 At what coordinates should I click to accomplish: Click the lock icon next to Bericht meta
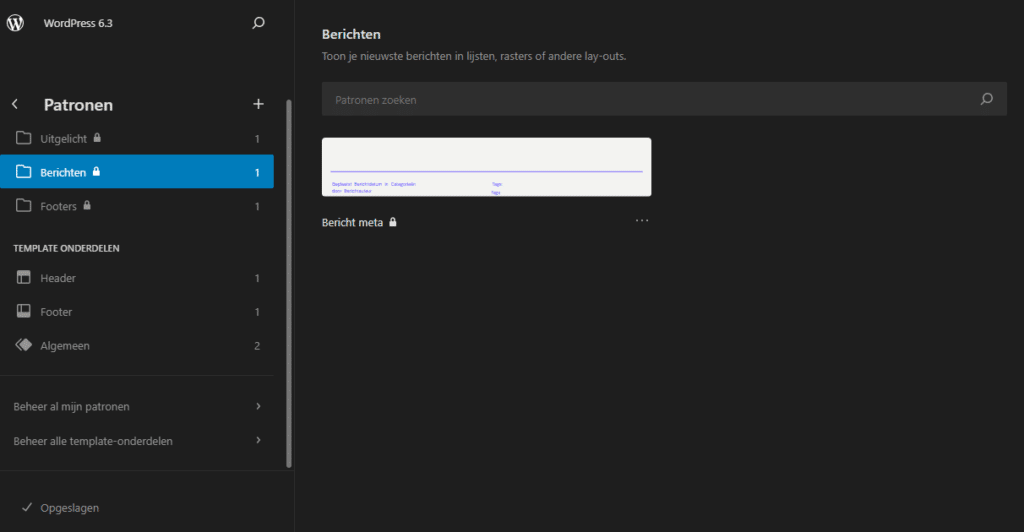[x=392, y=222]
